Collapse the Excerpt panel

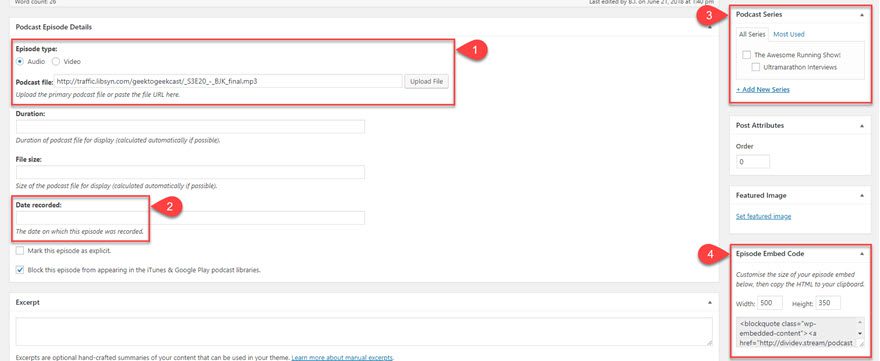(710, 302)
